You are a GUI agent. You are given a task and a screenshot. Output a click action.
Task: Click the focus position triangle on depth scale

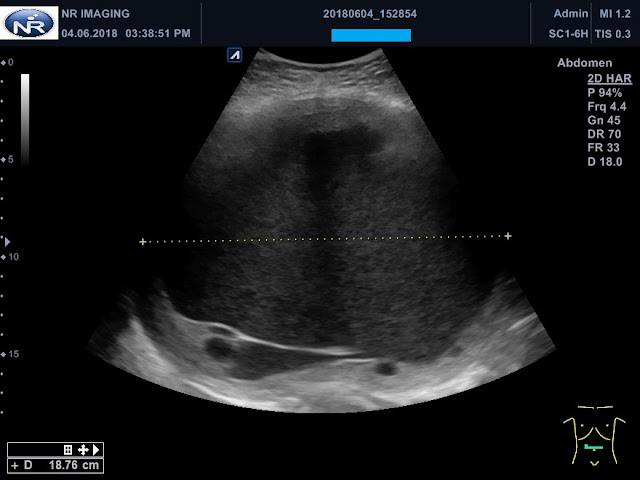(x=7, y=242)
